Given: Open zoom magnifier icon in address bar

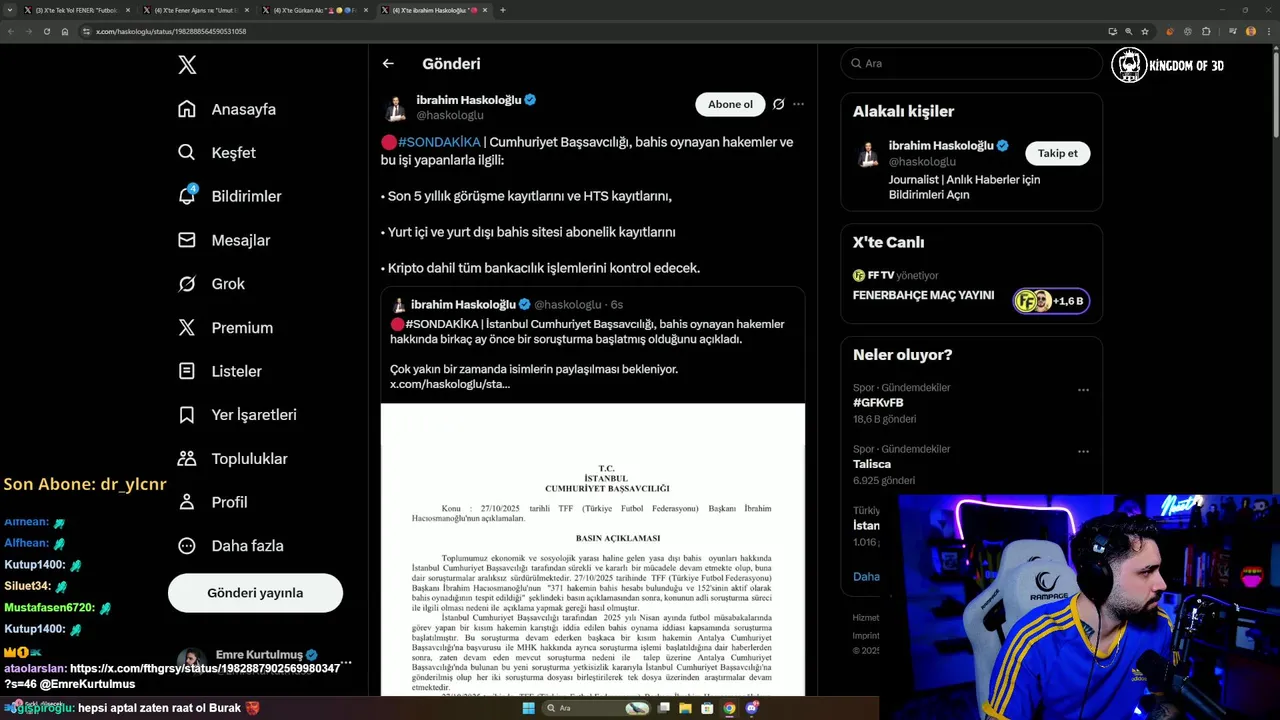Looking at the screenshot, I should click(1129, 31).
